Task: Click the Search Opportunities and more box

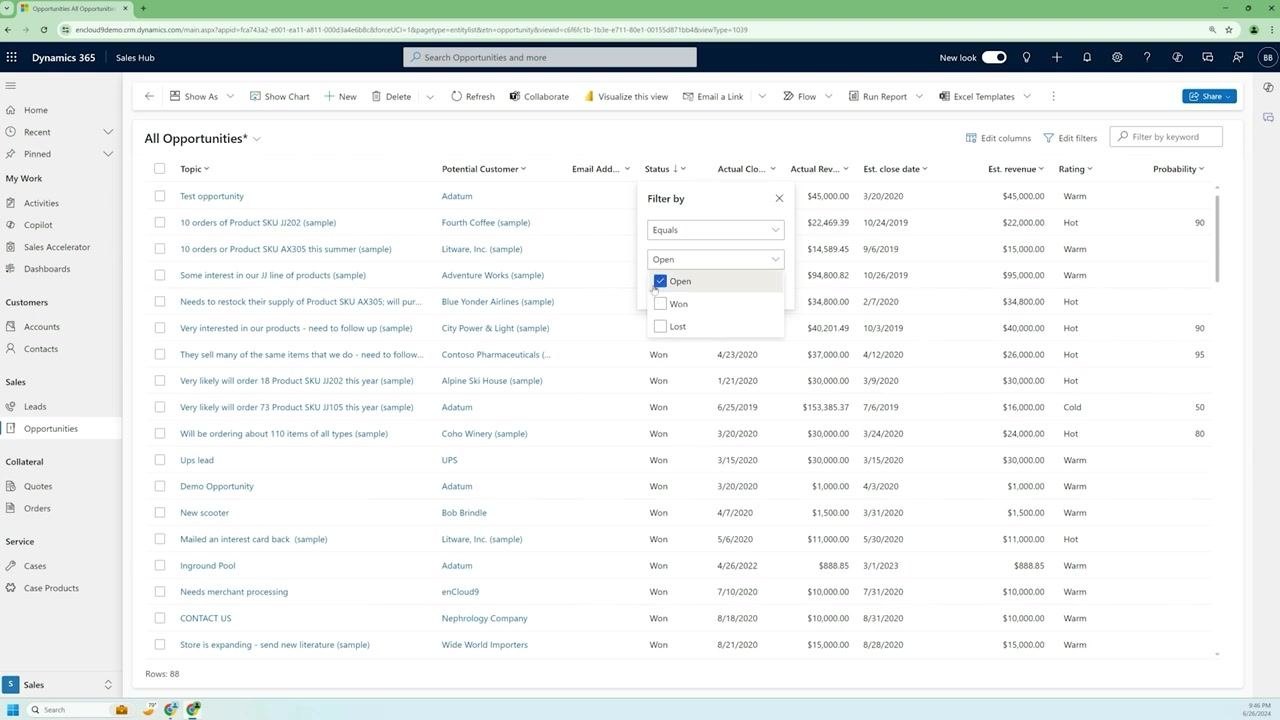Action: tap(550, 57)
